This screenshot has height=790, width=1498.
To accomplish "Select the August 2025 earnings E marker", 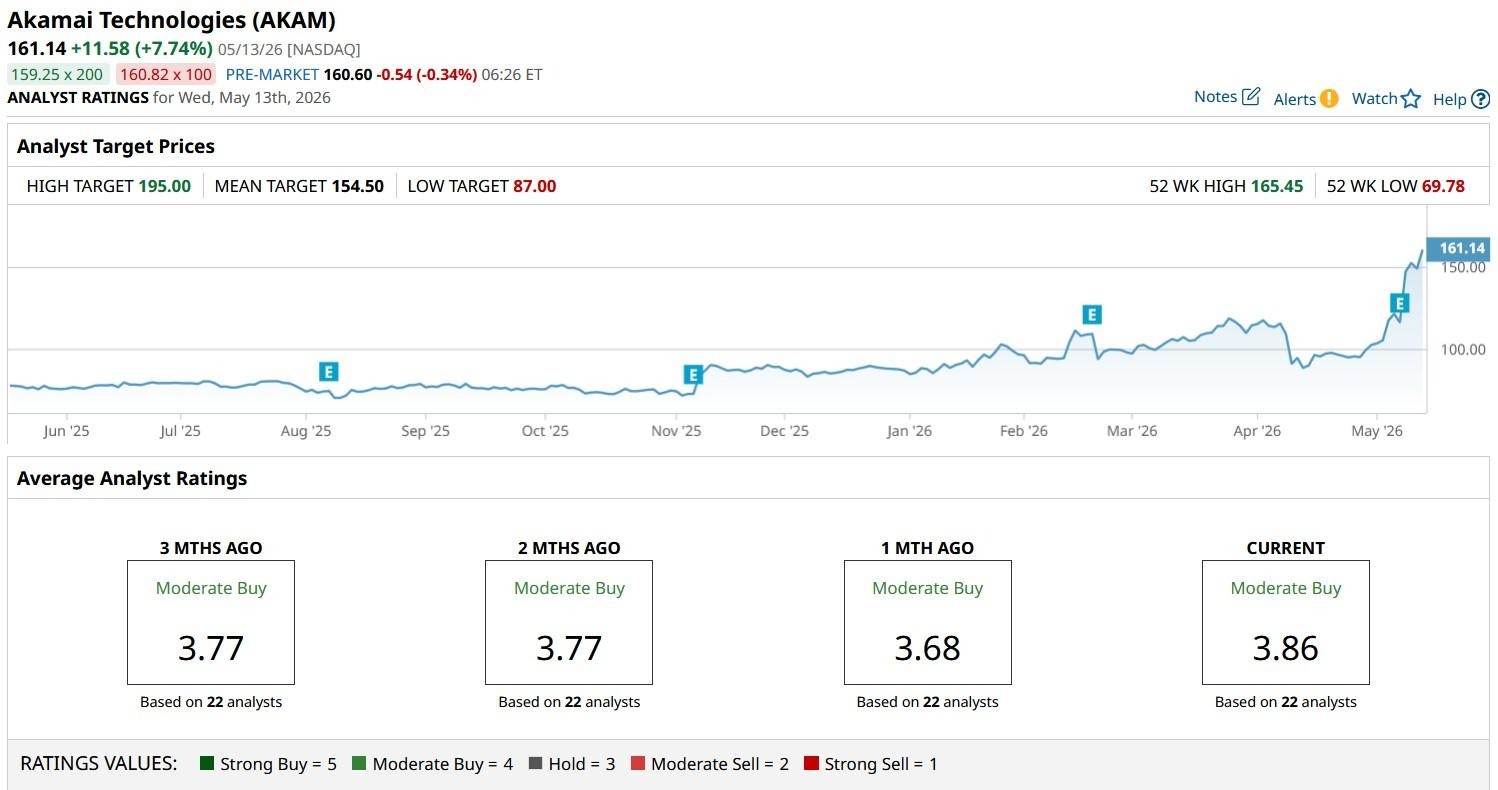I will coord(328,372).
